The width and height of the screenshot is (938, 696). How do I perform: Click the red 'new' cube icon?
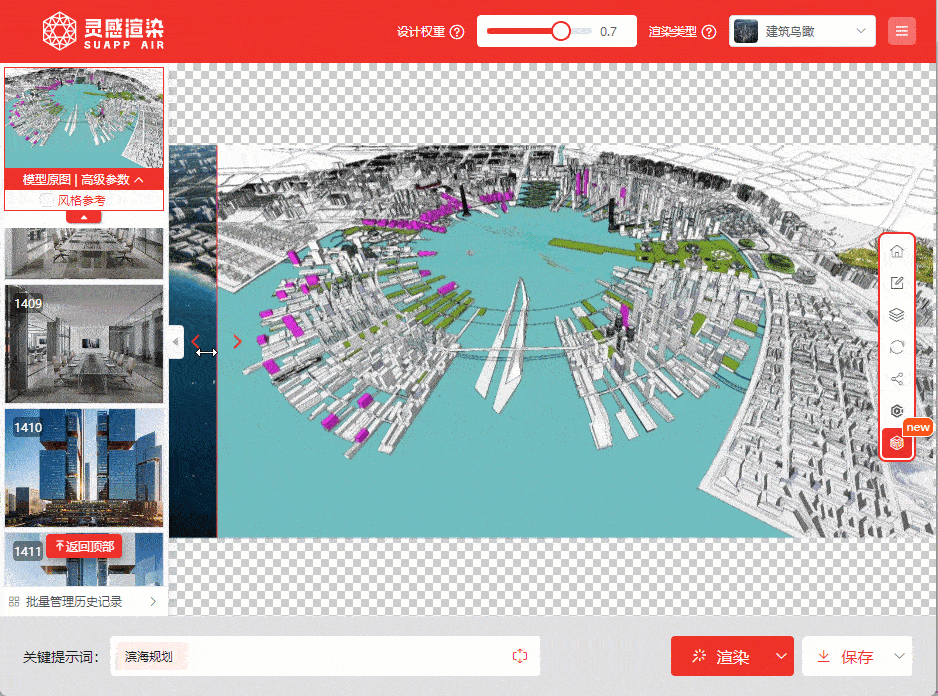point(897,442)
